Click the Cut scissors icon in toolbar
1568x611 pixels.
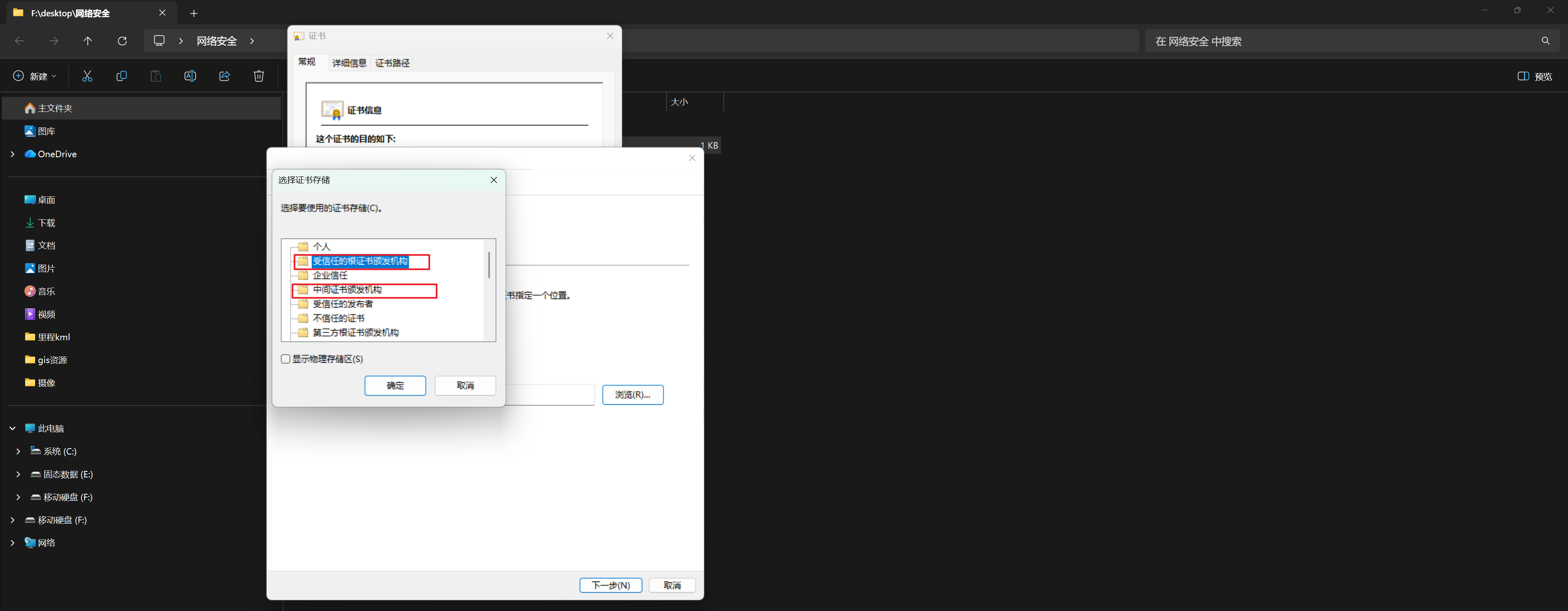pos(87,76)
